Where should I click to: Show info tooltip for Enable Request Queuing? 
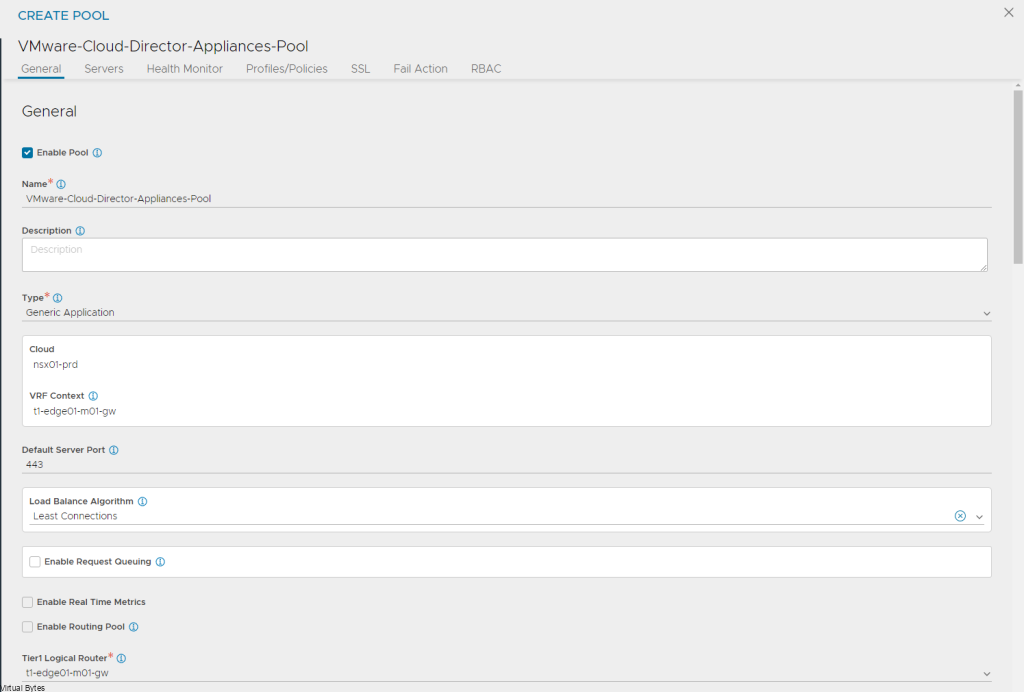[x=160, y=562]
